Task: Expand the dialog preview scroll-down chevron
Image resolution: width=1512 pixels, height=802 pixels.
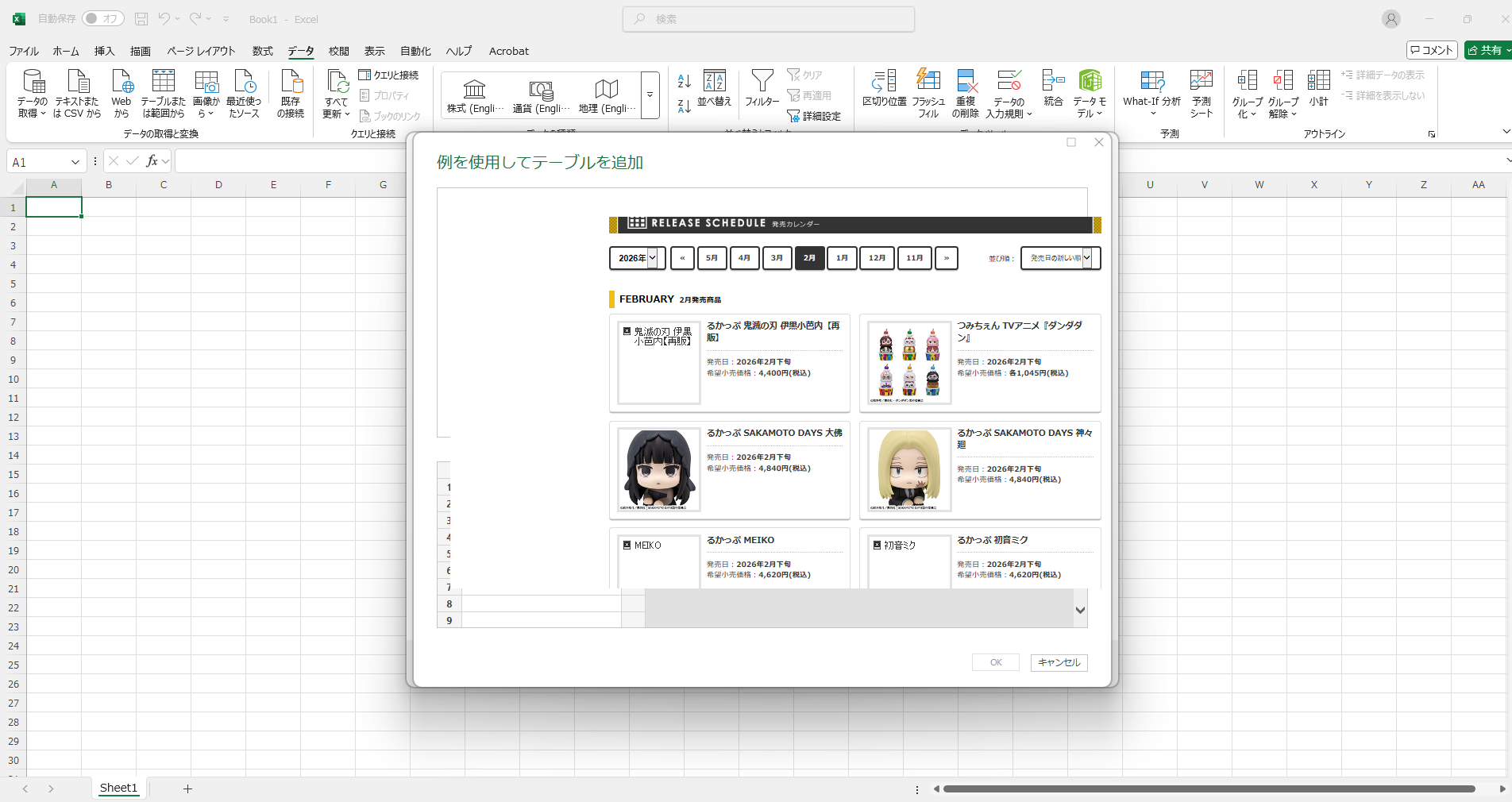Action: (x=1080, y=610)
